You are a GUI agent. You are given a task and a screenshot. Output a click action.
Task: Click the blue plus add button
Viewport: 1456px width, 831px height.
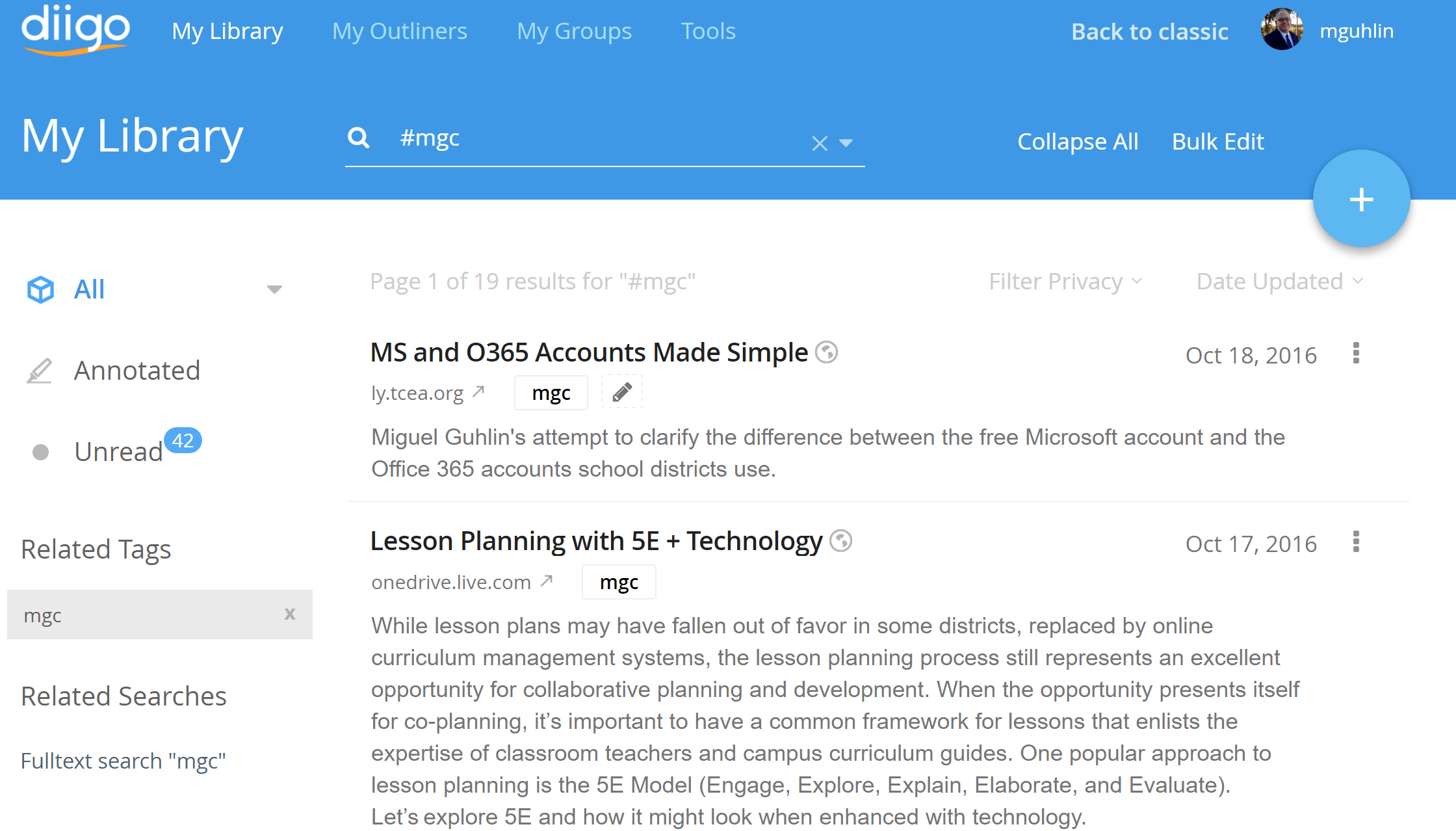(x=1361, y=199)
